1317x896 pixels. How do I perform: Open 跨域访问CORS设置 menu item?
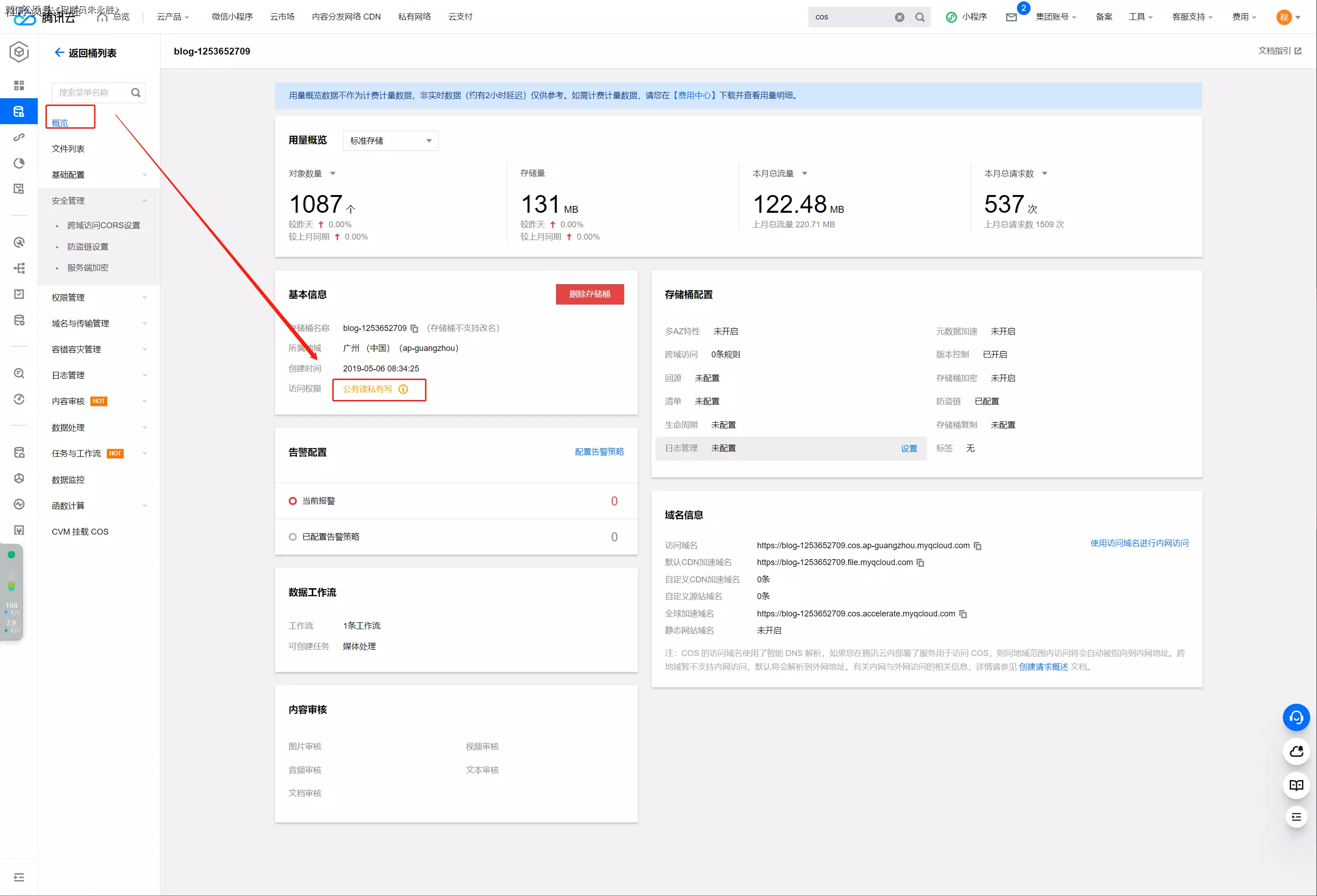click(x=103, y=225)
